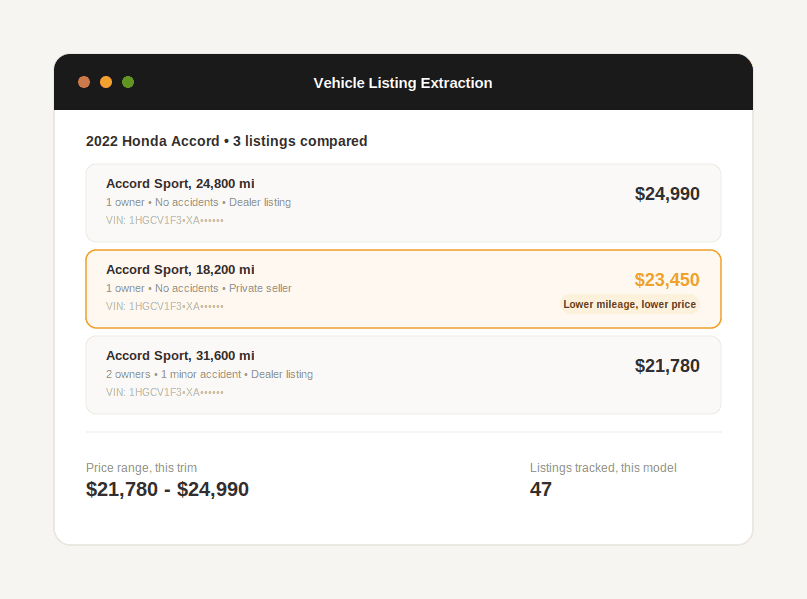Click the $24,990 price
This screenshot has width=807, height=599.
[667, 194]
